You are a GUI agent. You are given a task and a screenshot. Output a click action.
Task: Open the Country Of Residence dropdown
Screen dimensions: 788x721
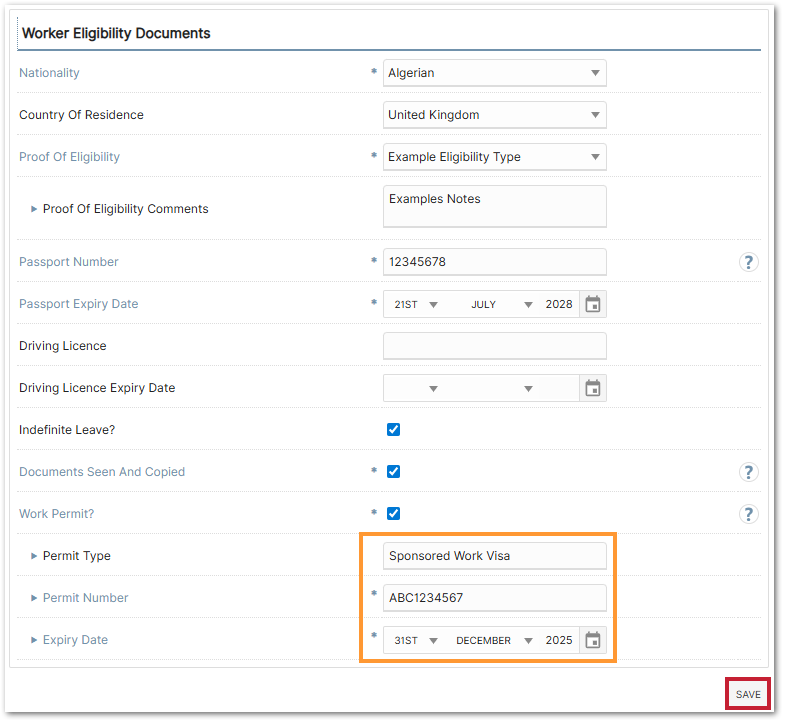pos(494,115)
